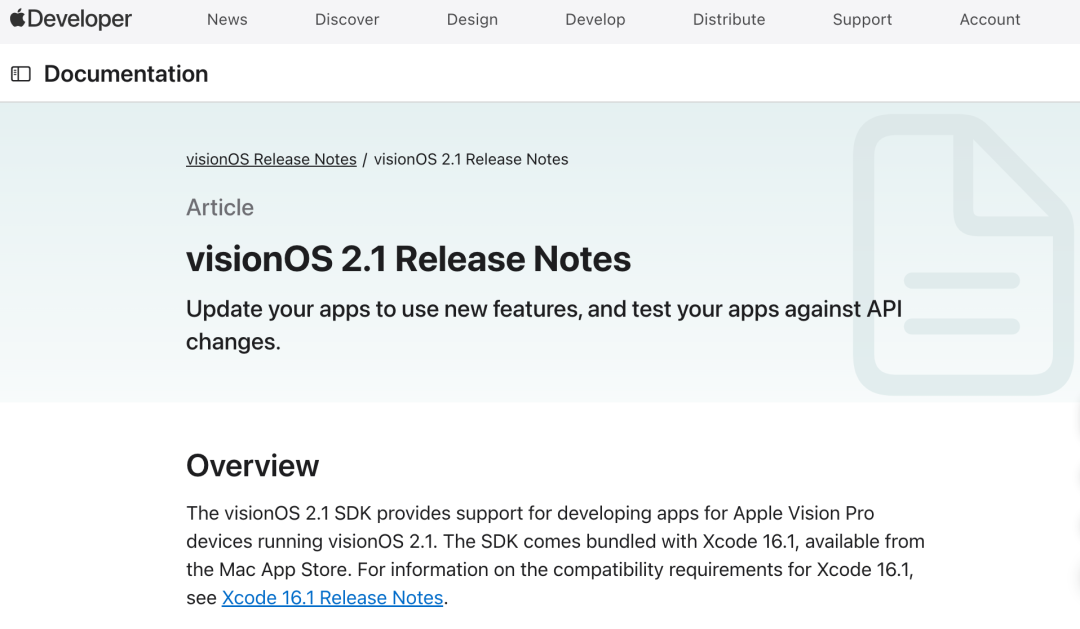
Task: Go to the Discover section
Action: pyautogui.click(x=347, y=20)
